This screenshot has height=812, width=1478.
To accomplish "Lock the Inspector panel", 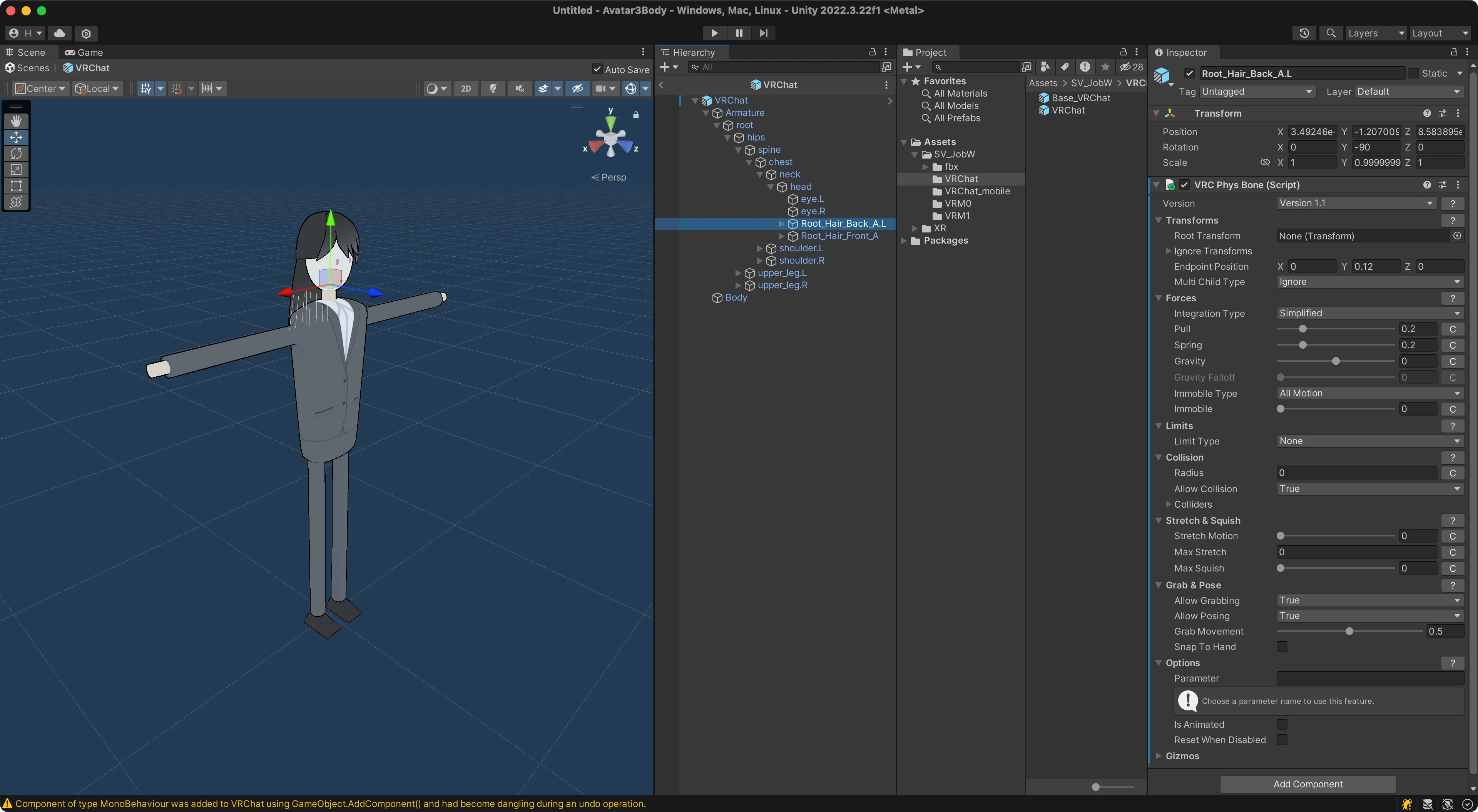I will pos(1454,52).
